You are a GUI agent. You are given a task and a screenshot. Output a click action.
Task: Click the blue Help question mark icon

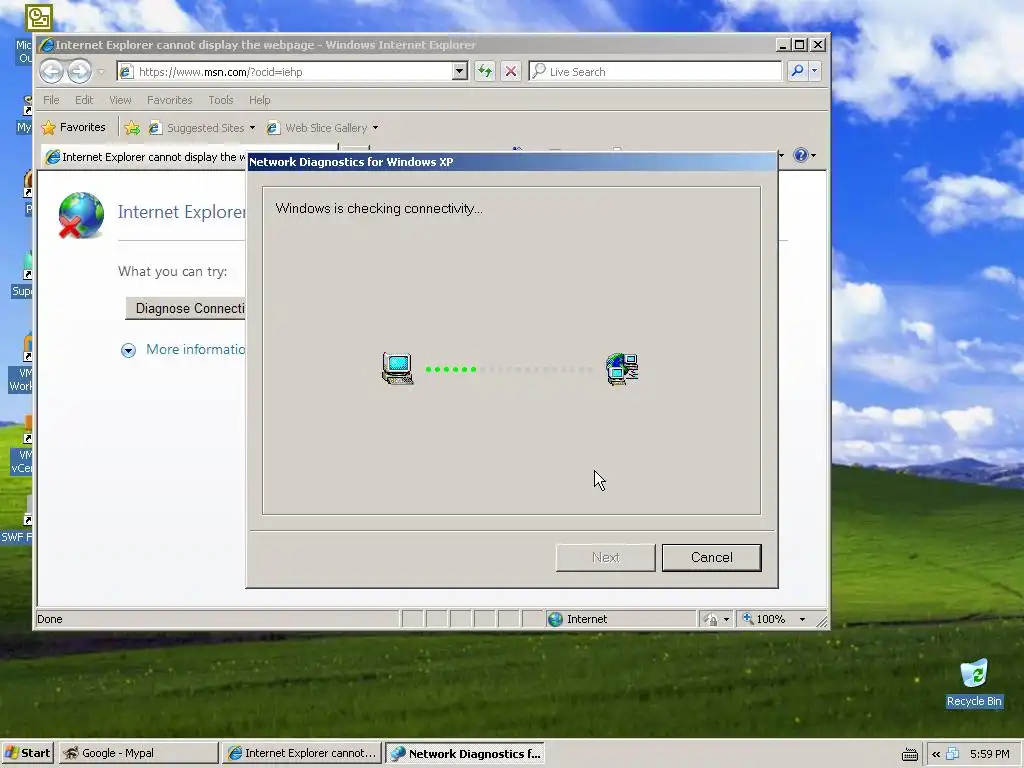[801, 155]
